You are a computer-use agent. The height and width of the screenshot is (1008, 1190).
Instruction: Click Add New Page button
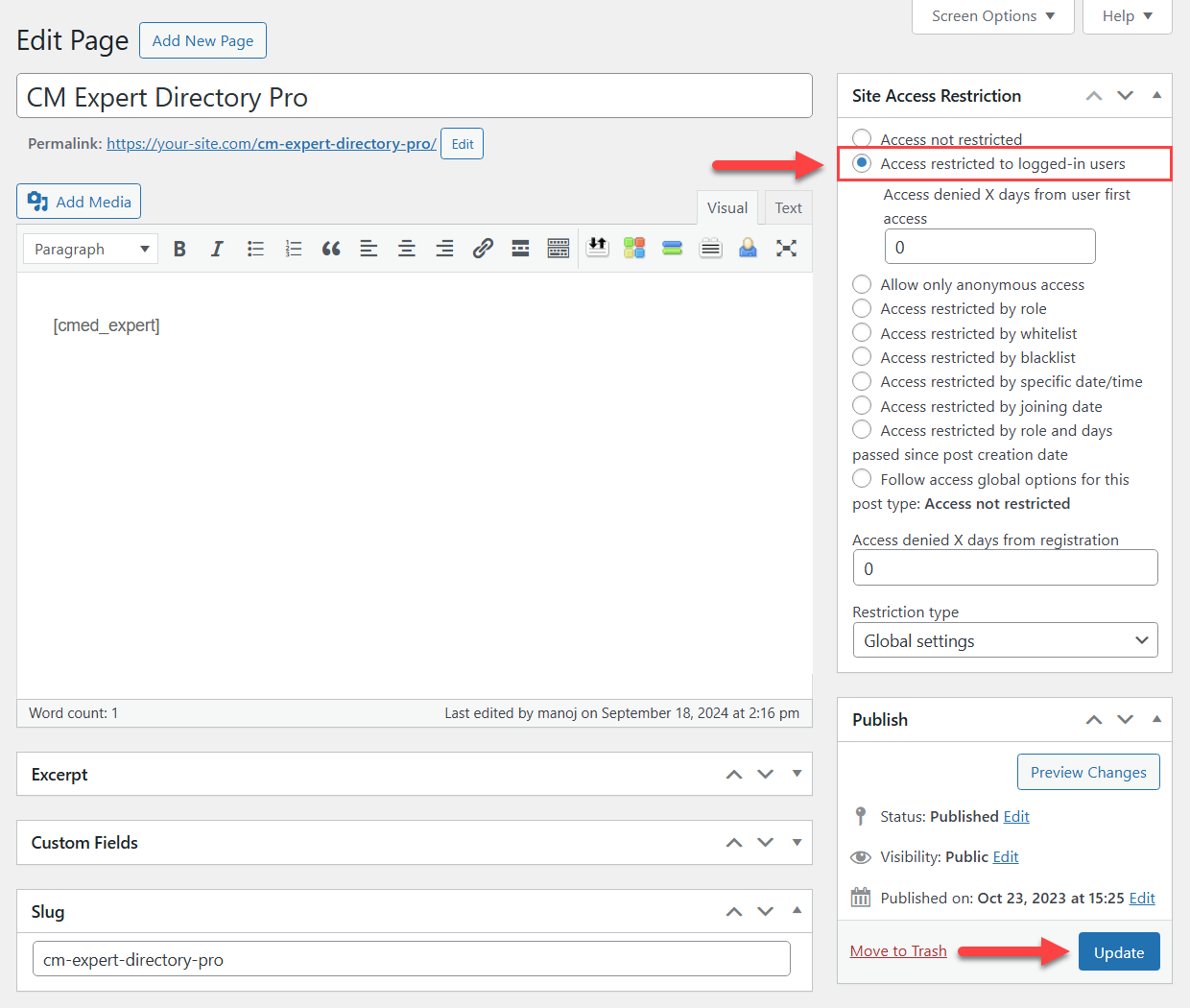(x=202, y=40)
